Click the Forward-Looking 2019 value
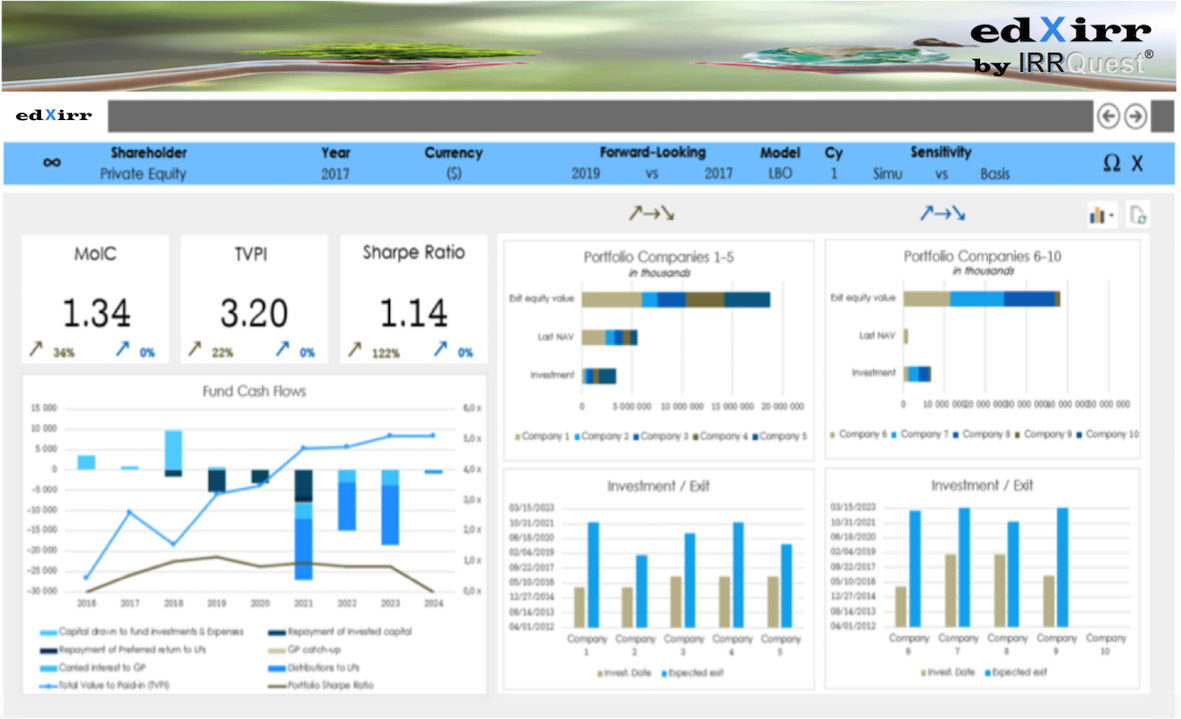The height and width of the screenshot is (719, 1181). pos(586,174)
